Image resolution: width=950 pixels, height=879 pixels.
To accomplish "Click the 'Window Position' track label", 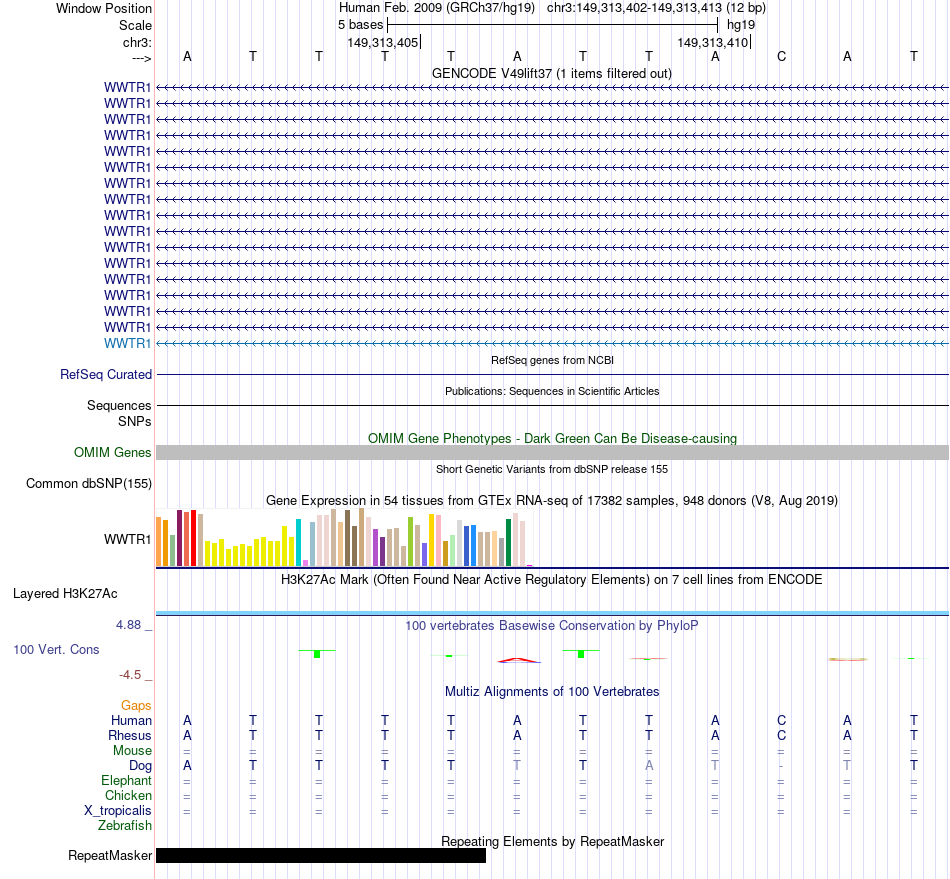I will coord(104,8).
